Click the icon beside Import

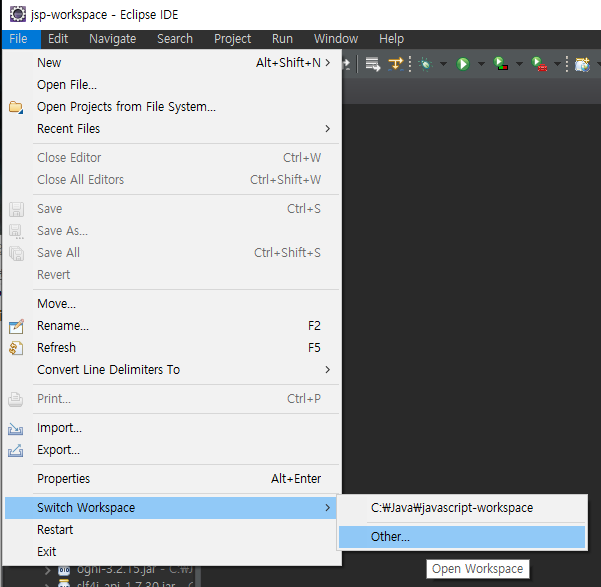pyautogui.click(x=16, y=429)
